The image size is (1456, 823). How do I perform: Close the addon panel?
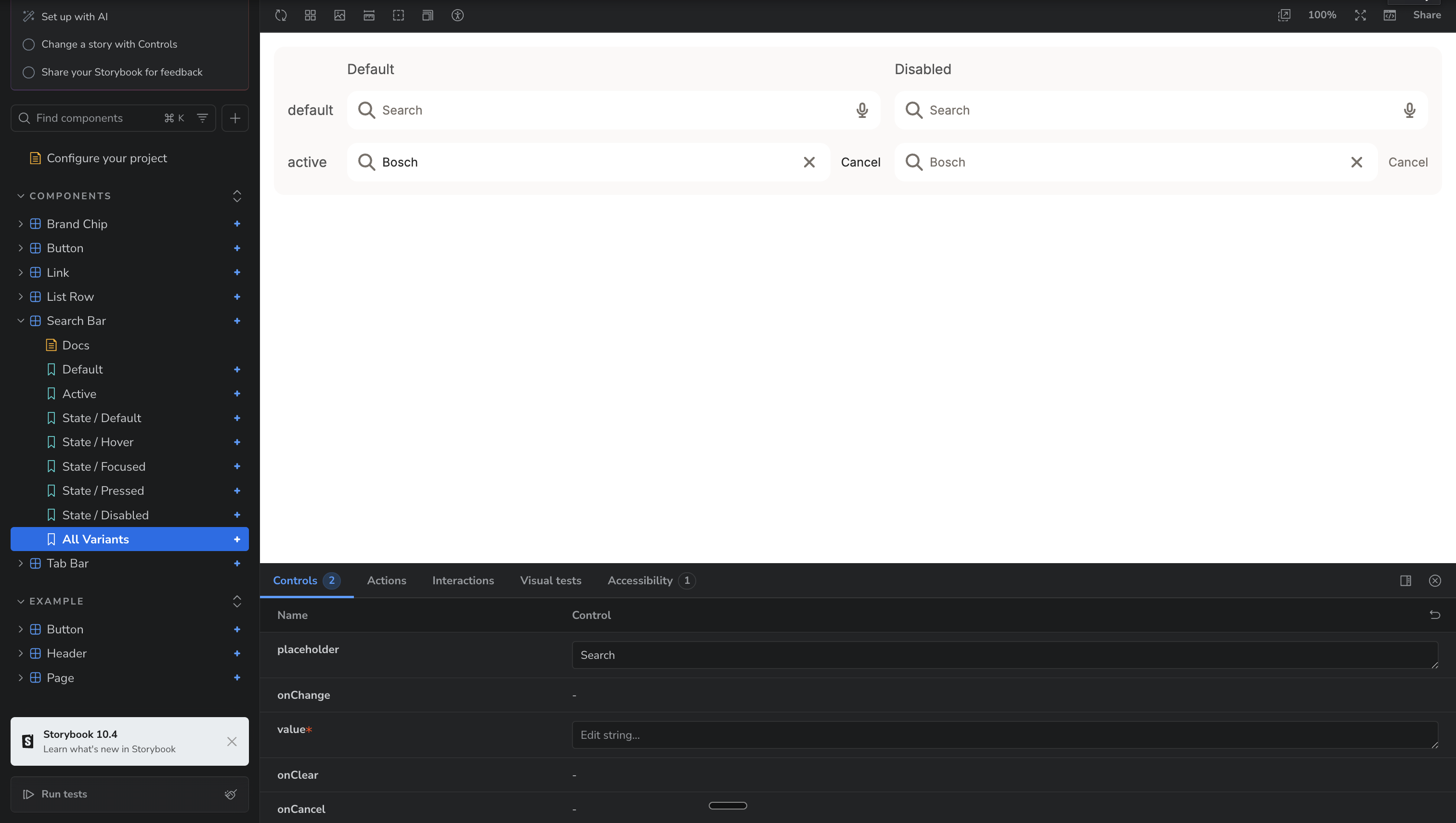1434,580
